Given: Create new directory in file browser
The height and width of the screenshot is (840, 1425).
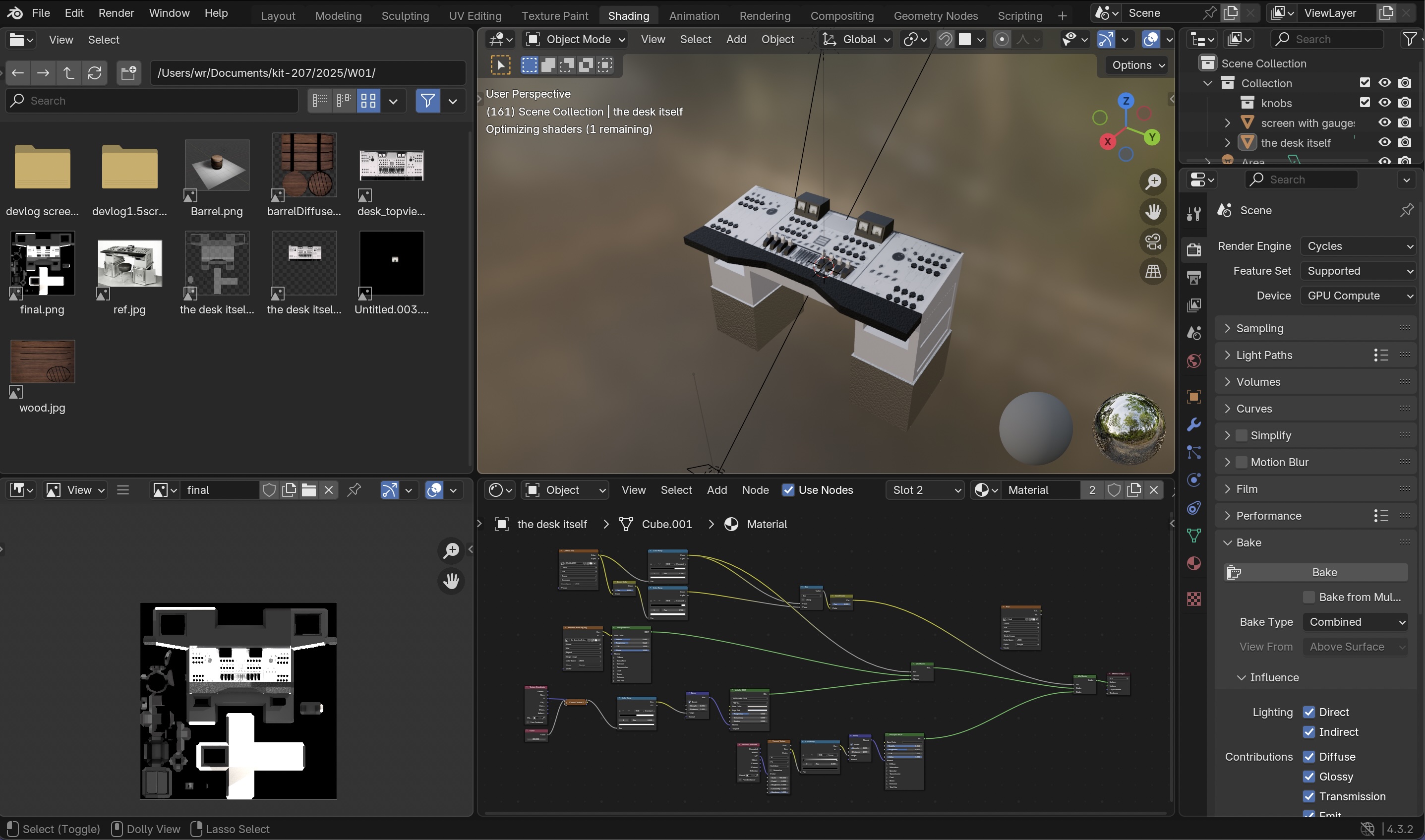Looking at the screenshot, I should 128,73.
